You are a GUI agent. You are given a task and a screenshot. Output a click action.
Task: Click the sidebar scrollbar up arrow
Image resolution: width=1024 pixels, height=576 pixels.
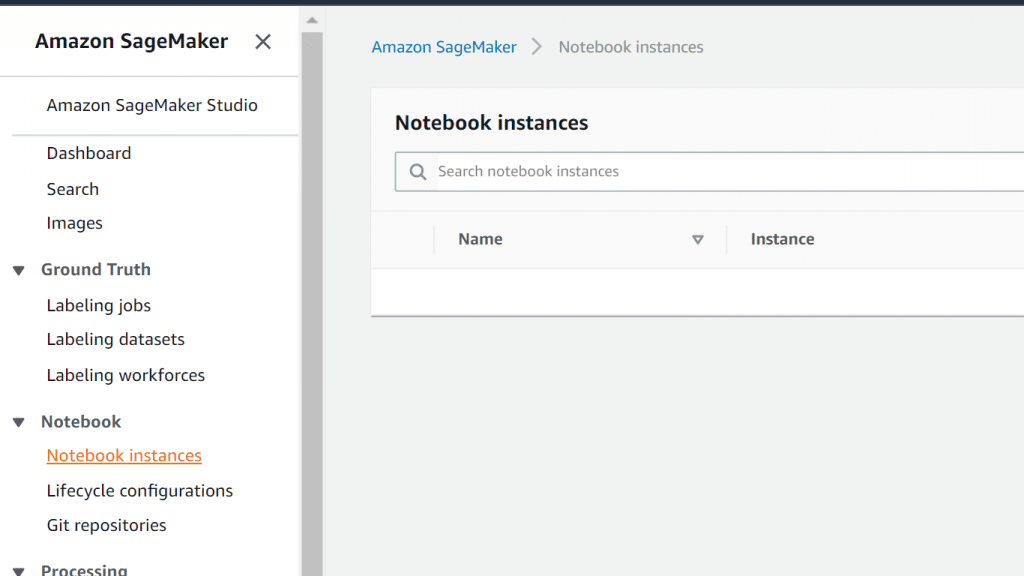(312, 20)
